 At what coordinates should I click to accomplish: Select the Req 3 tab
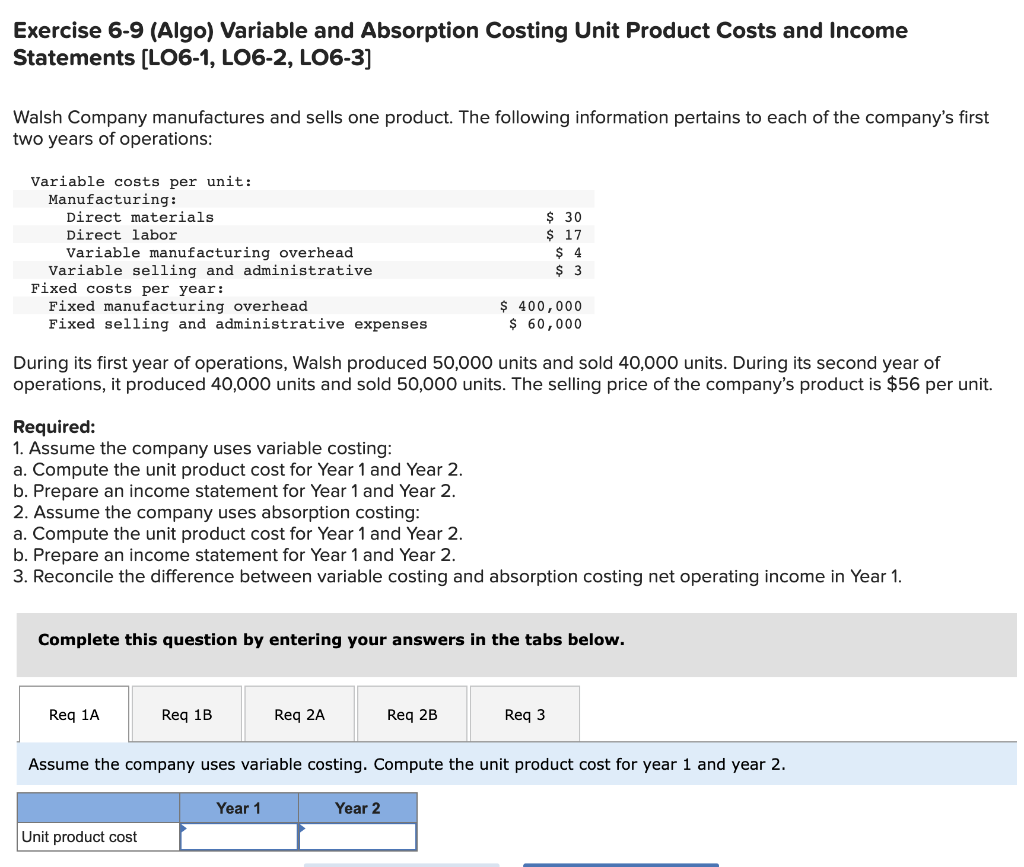click(524, 713)
